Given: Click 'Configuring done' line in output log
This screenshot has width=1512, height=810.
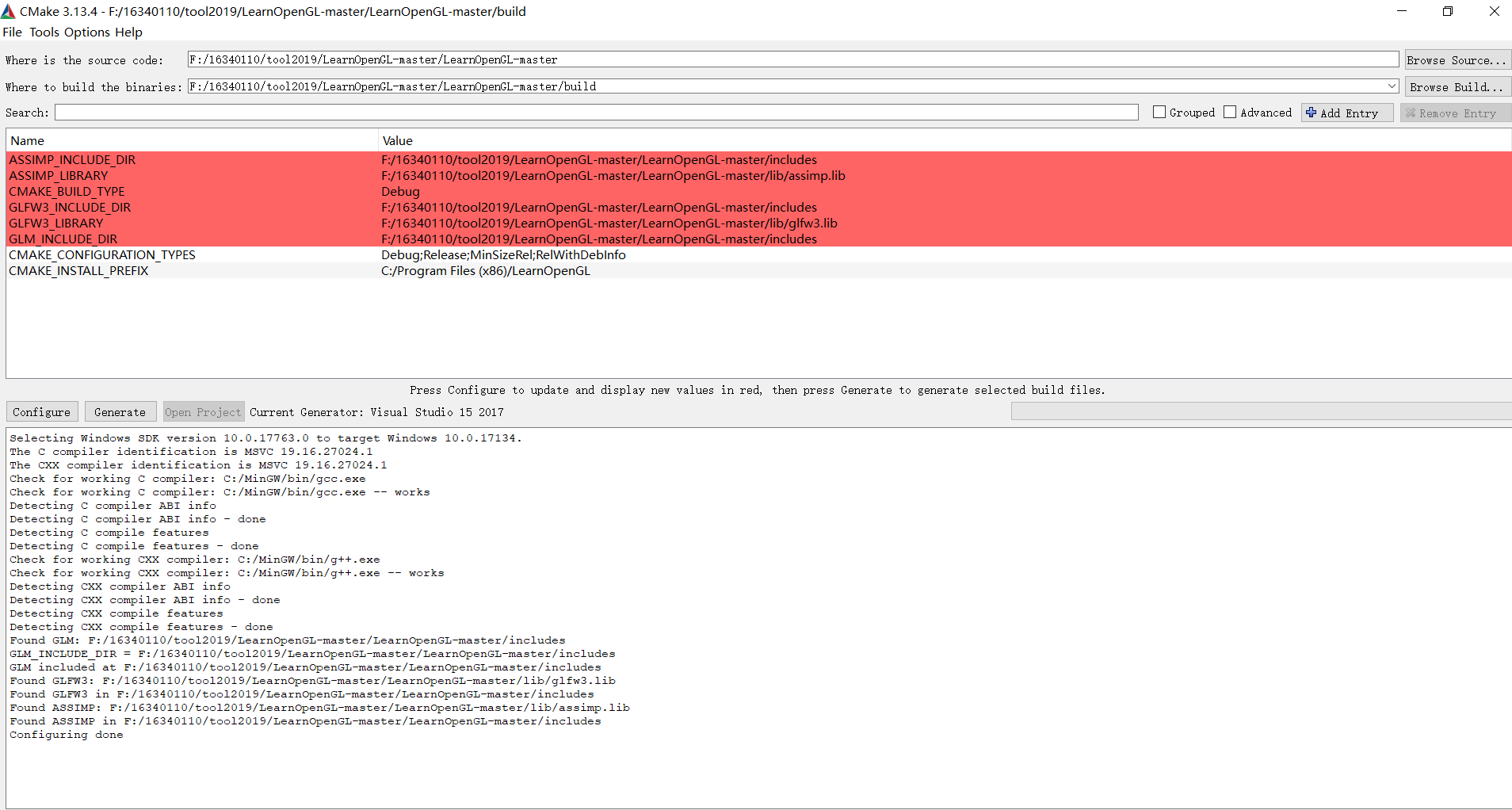Looking at the screenshot, I should coord(67,735).
